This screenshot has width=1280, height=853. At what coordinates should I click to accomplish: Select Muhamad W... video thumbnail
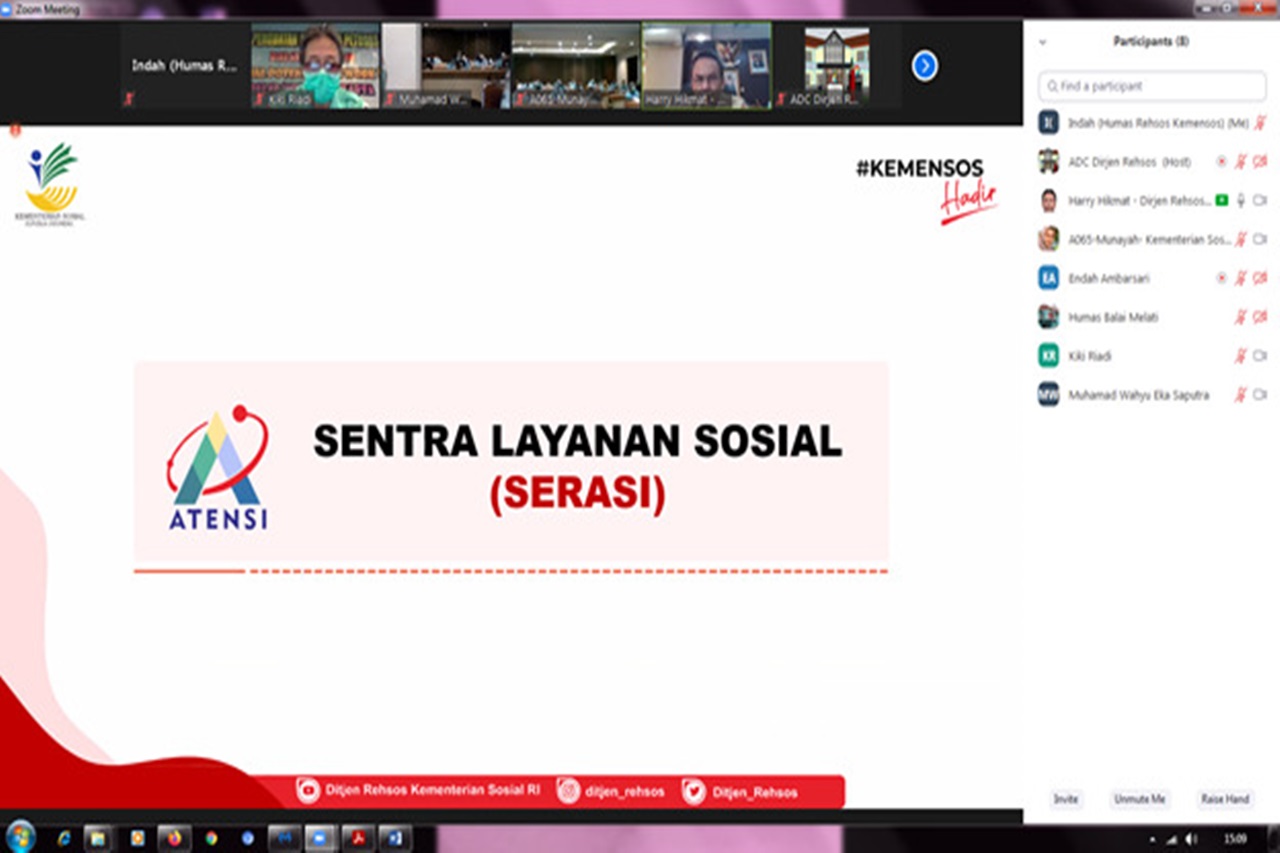[446, 66]
